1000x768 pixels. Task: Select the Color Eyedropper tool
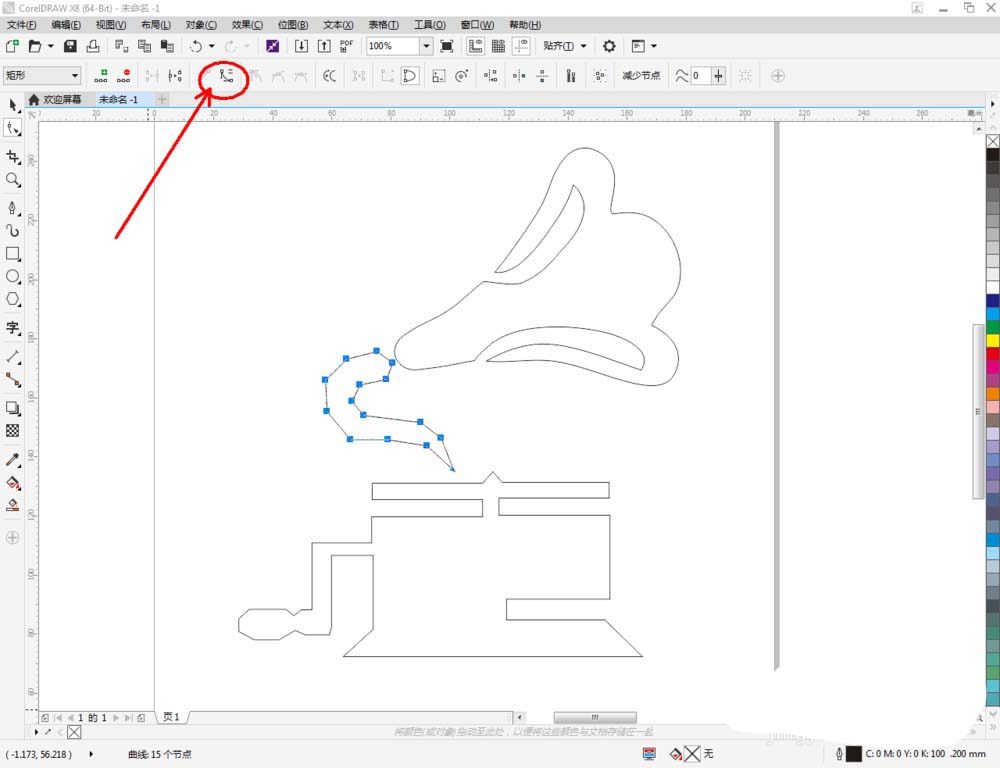[13, 459]
